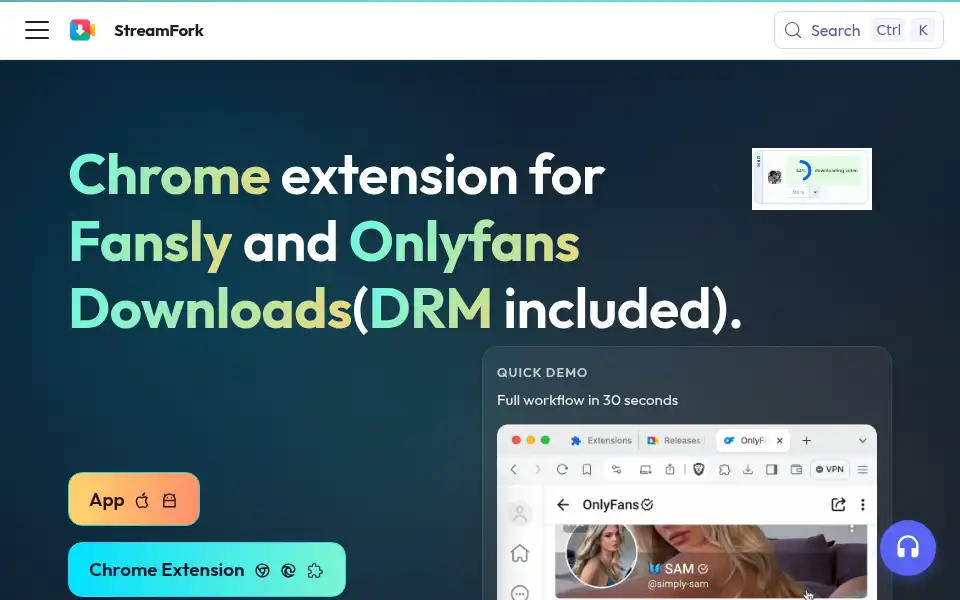
Task: Click the orange App download button
Action: tap(134, 499)
